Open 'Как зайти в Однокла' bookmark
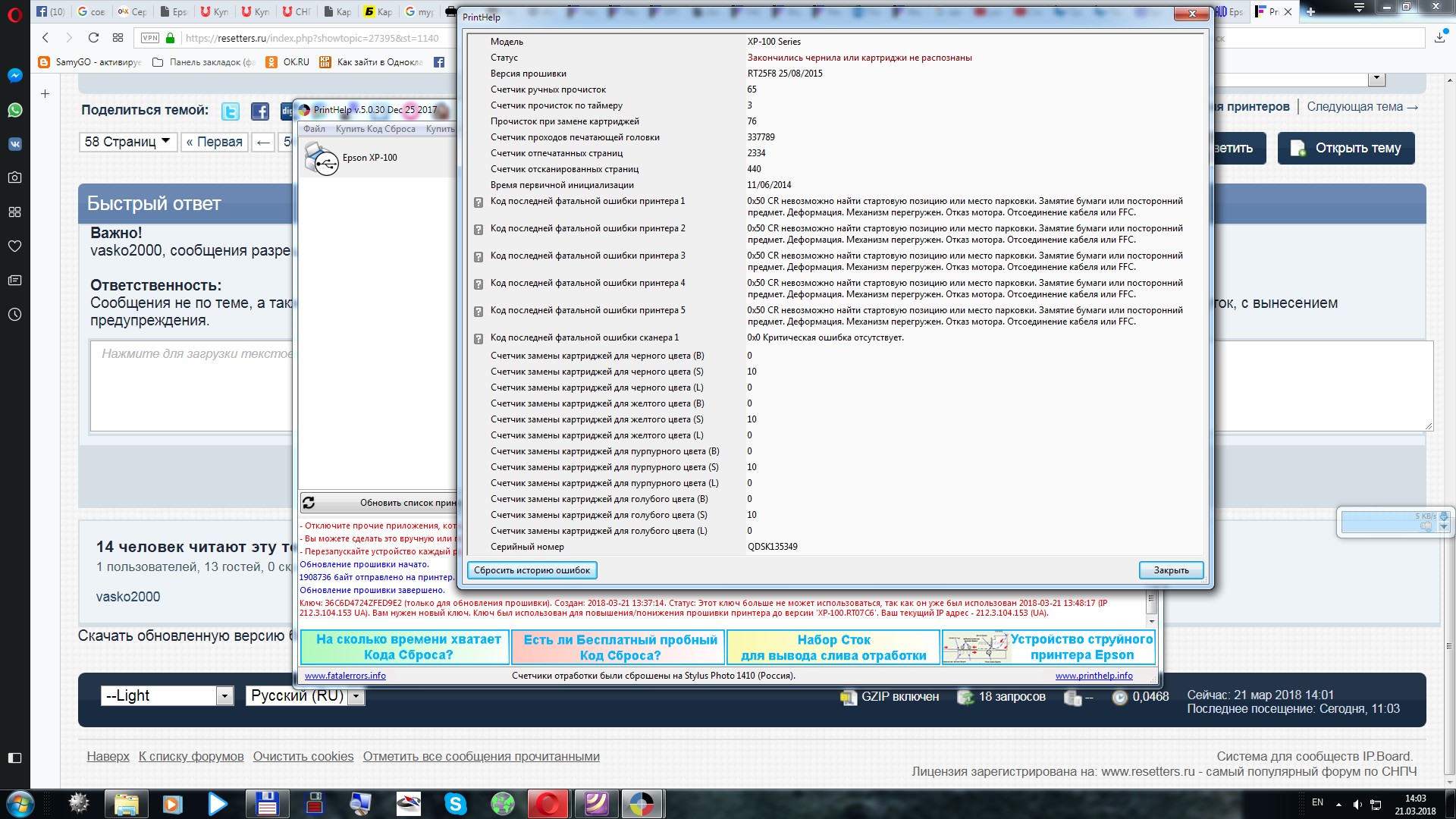 point(372,62)
